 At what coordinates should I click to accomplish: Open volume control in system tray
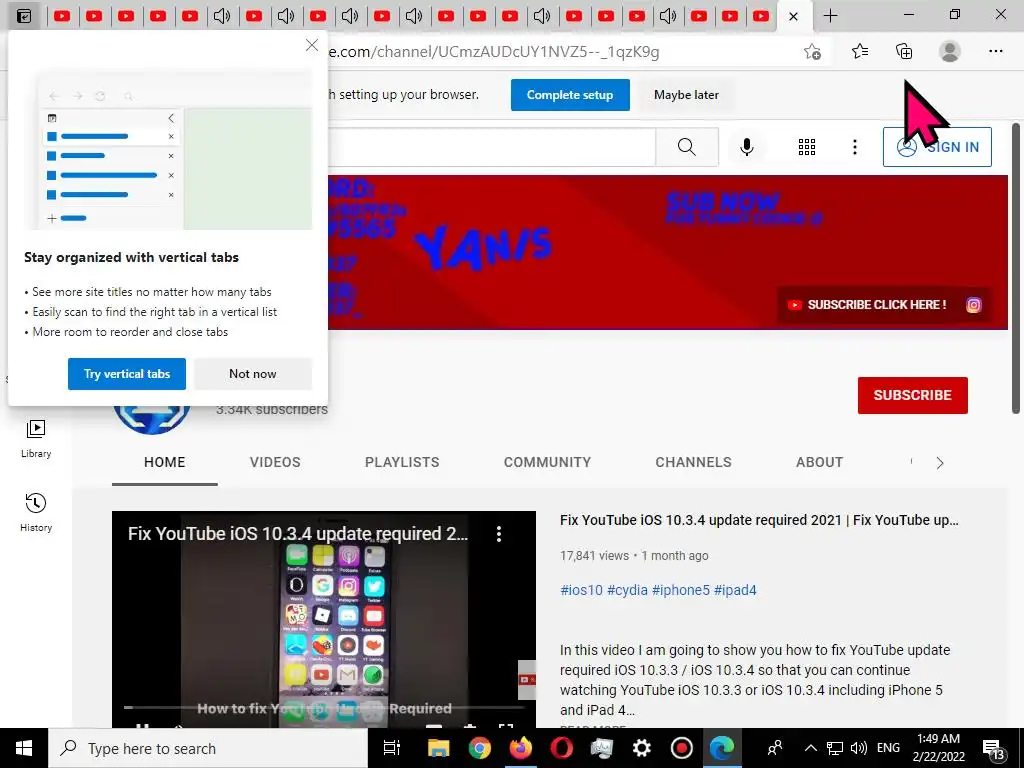coord(859,748)
